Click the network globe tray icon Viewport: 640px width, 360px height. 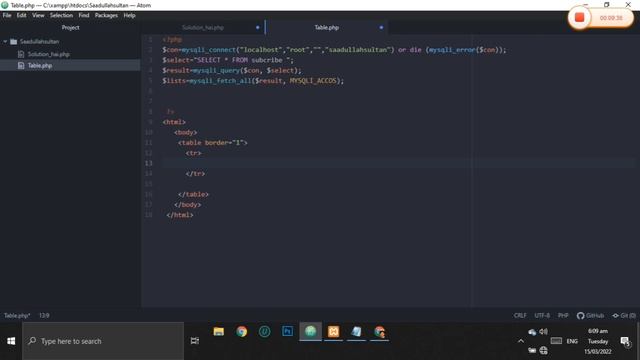pyautogui.click(x=544, y=350)
